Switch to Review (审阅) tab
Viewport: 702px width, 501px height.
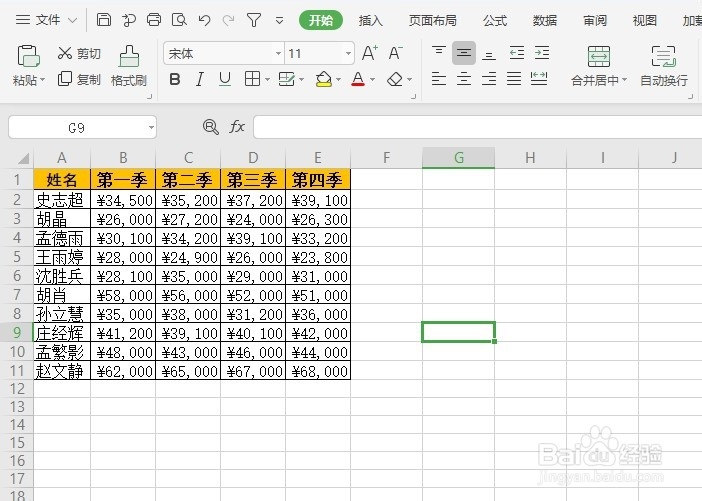(x=595, y=20)
